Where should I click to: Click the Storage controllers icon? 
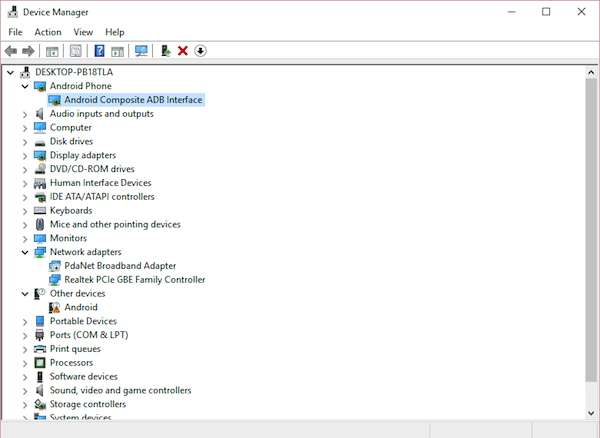(40, 404)
